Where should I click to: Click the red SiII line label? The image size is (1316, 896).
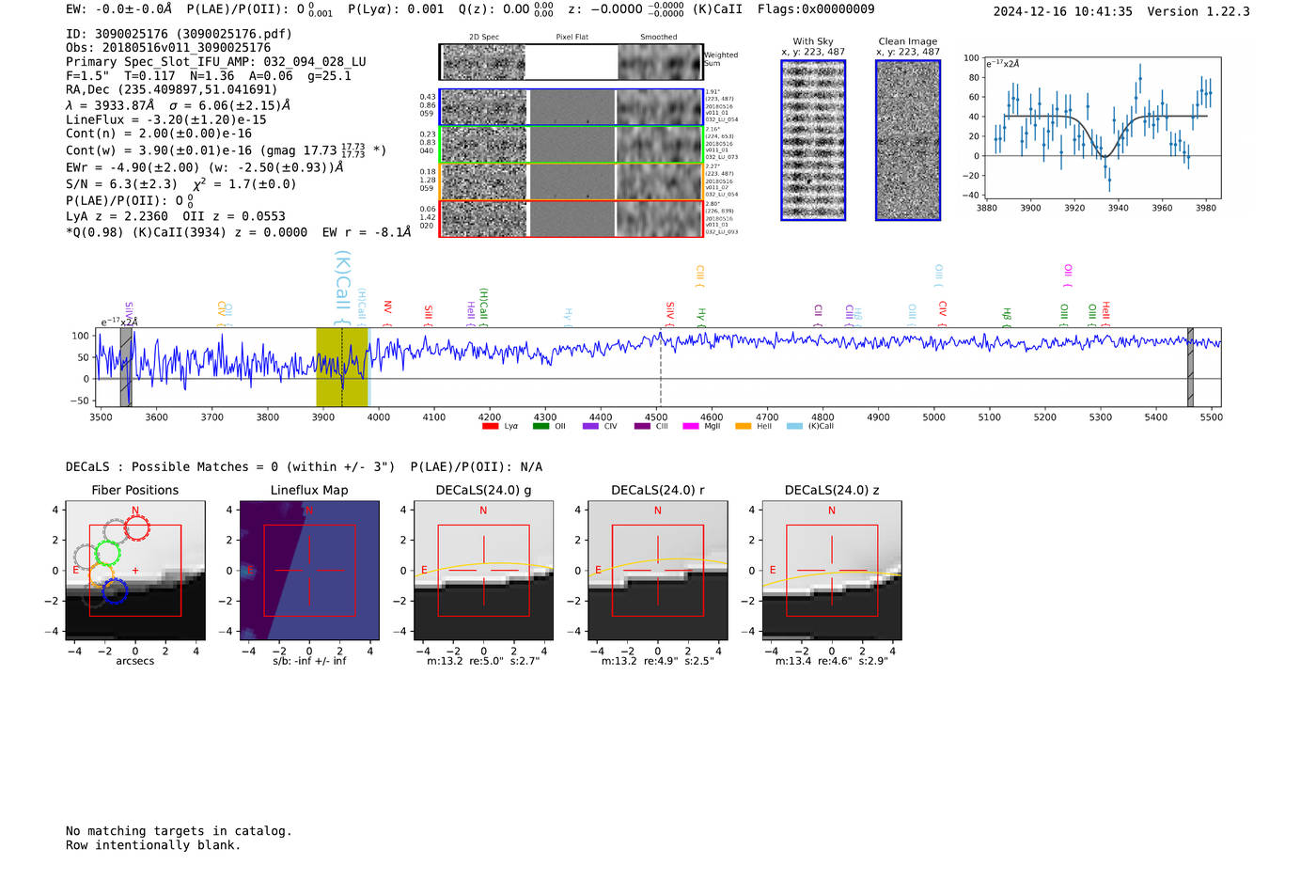[x=429, y=315]
